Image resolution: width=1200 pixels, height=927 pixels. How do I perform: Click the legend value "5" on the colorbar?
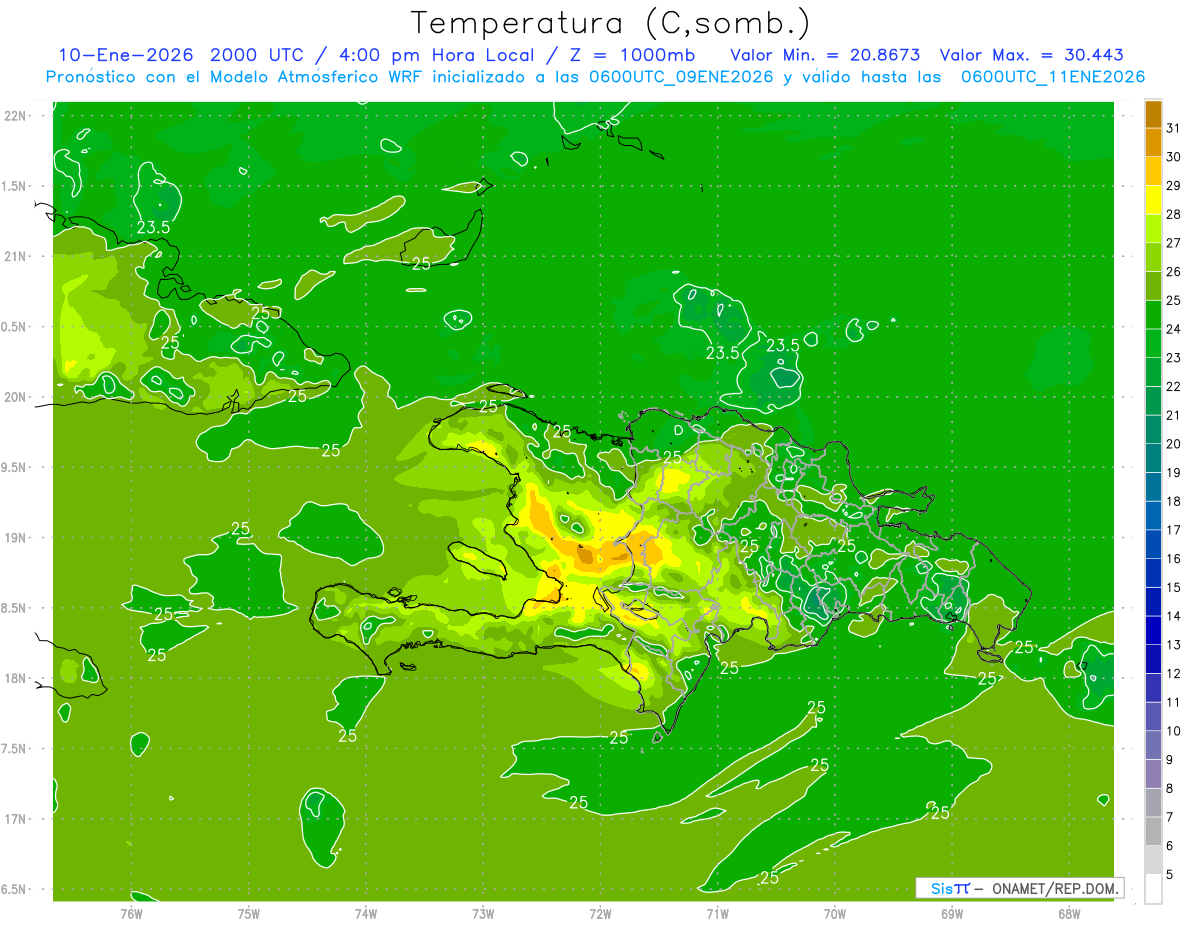pyautogui.click(x=1171, y=874)
